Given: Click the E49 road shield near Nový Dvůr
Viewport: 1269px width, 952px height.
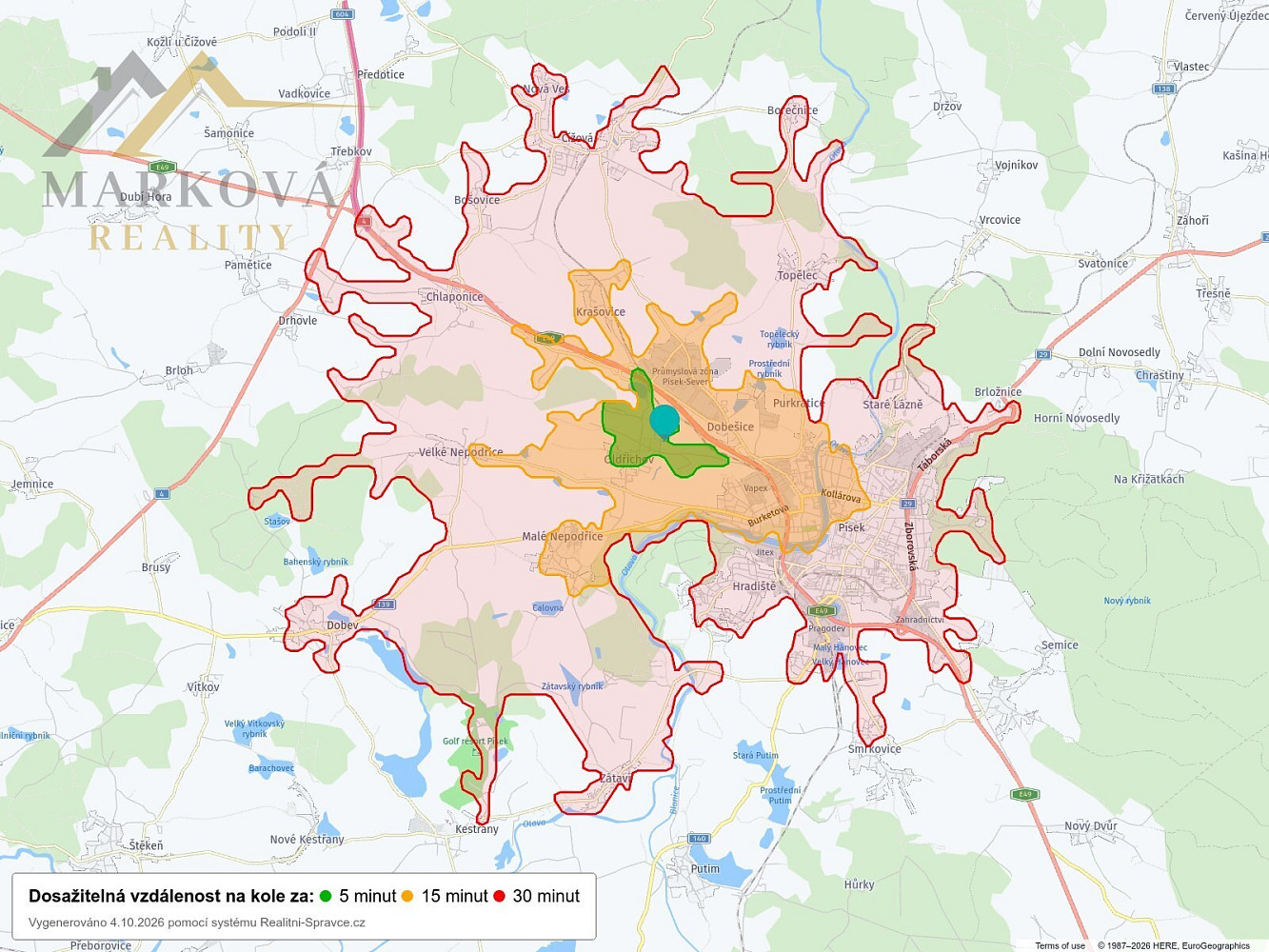Looking at the screenshot, I should tap(1024, 794).
